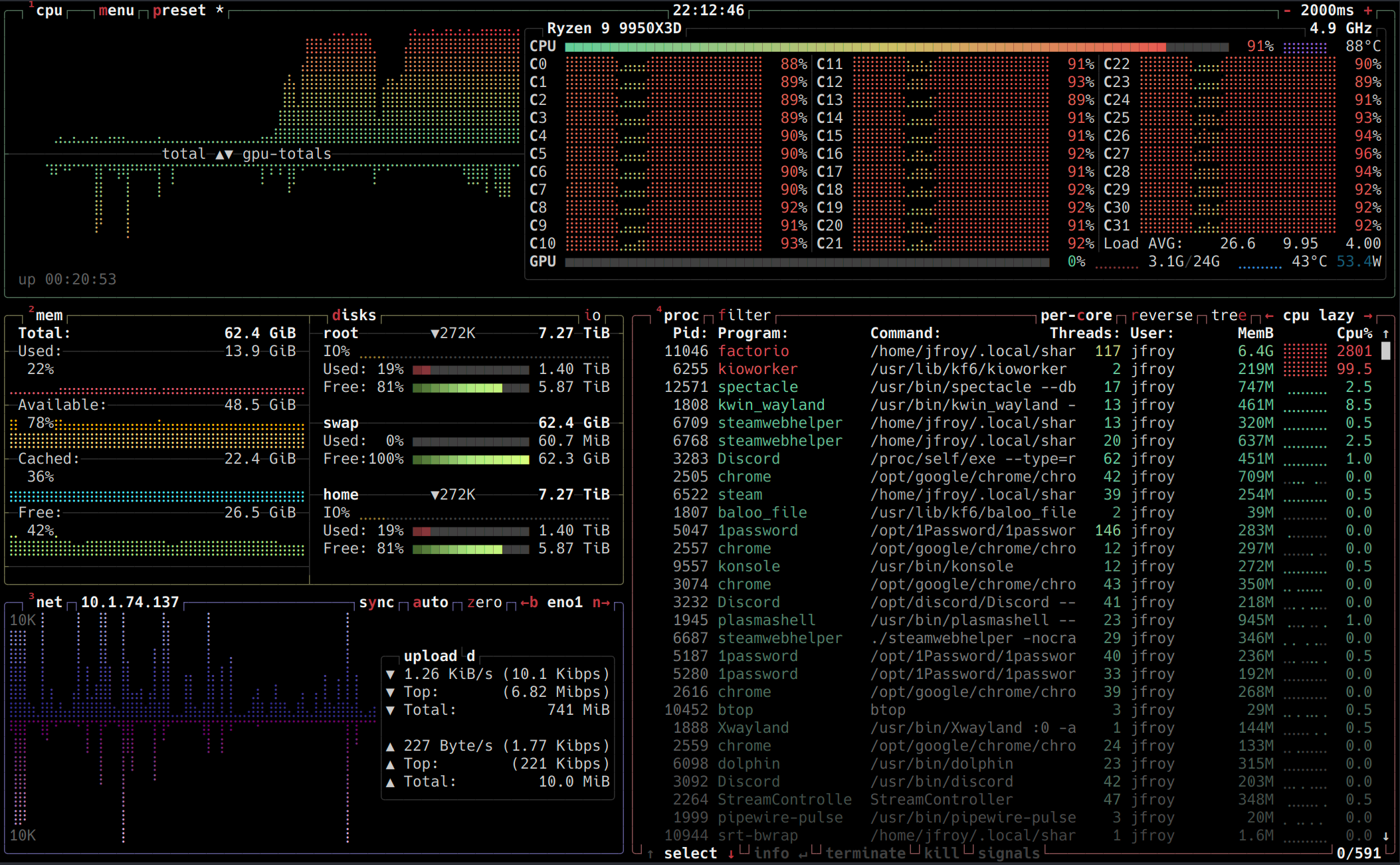The height and width of the screenshot is (865, 1400).
Task: Toggle cpu lazy sorting mode
Action: coord(1318,316)
